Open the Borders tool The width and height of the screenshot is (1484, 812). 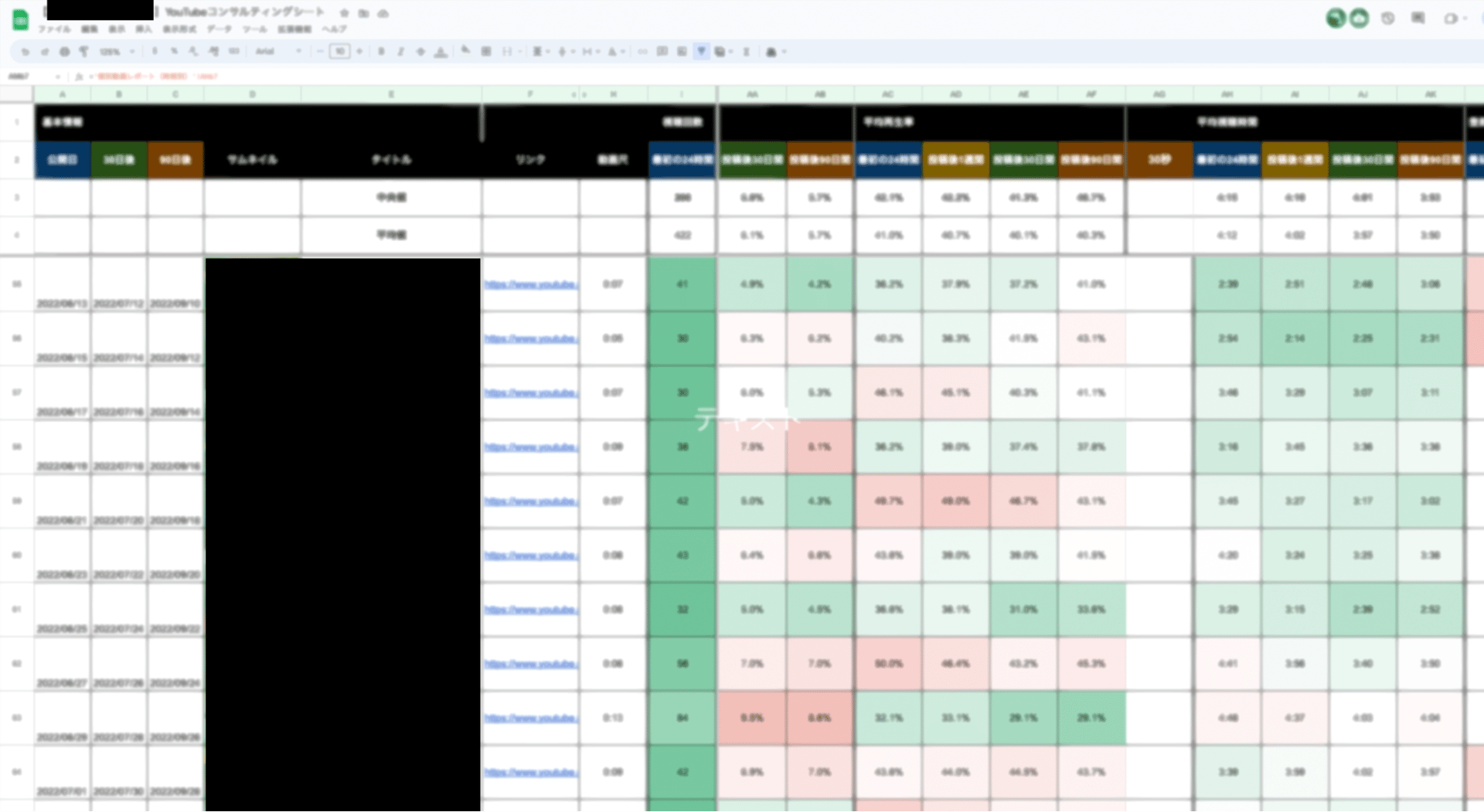pyautogui.click(x=486, y=52)
